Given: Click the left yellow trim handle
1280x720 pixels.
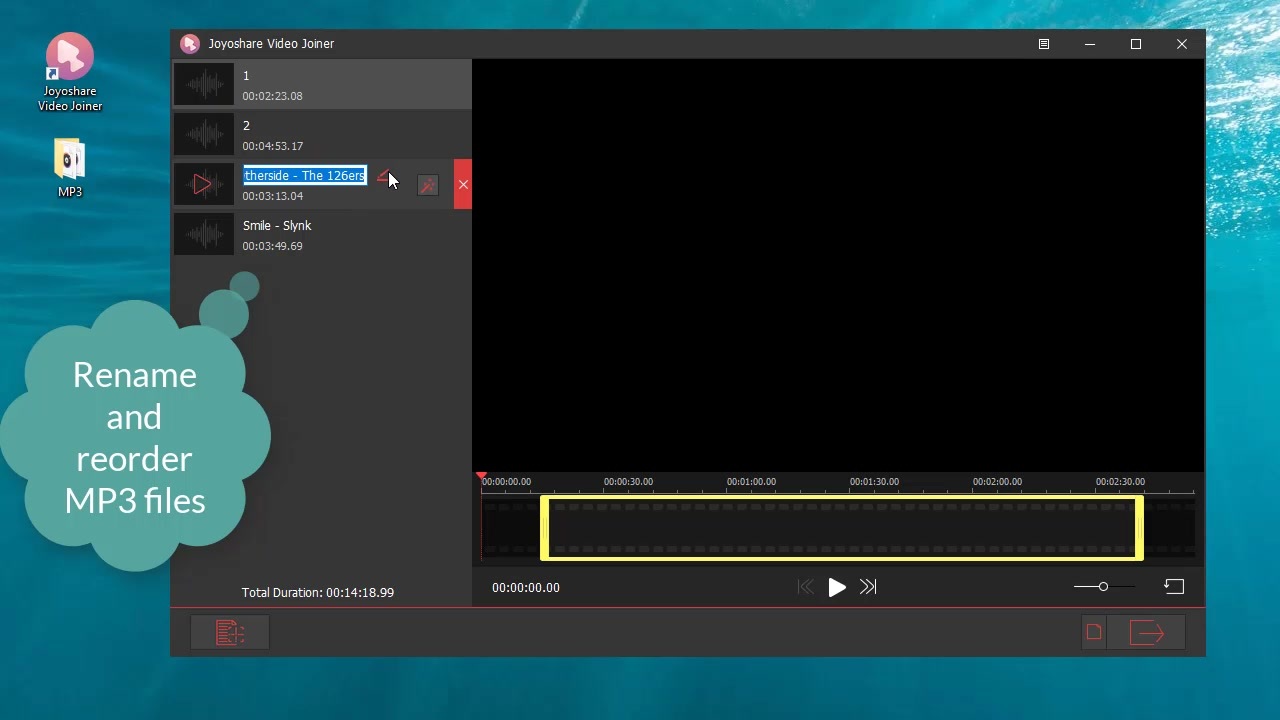Looking at the screenshot, I should coord(545,528).
